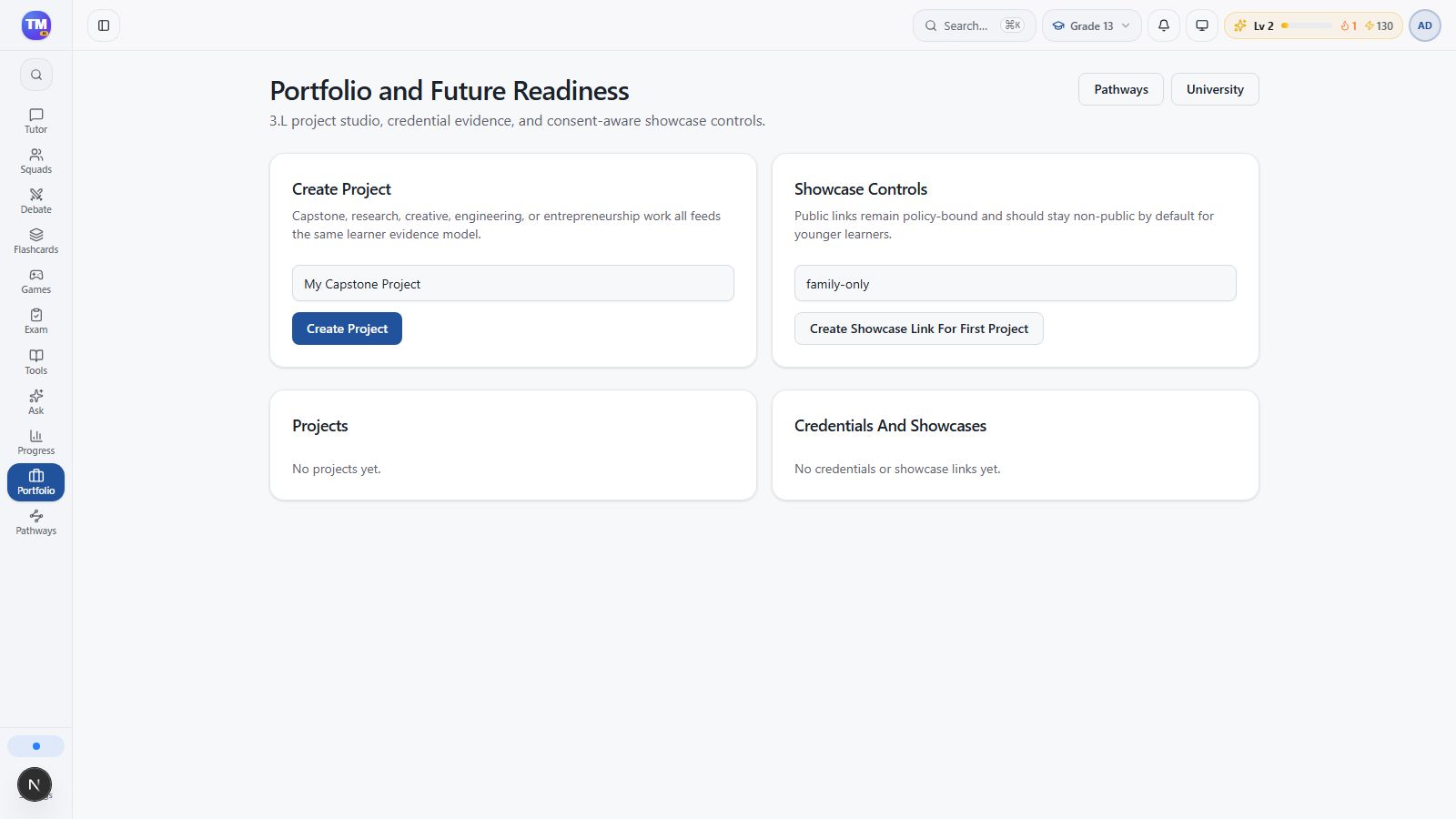1456x819 pixels.
Task: Click the TM app logo
Action: 36,25
